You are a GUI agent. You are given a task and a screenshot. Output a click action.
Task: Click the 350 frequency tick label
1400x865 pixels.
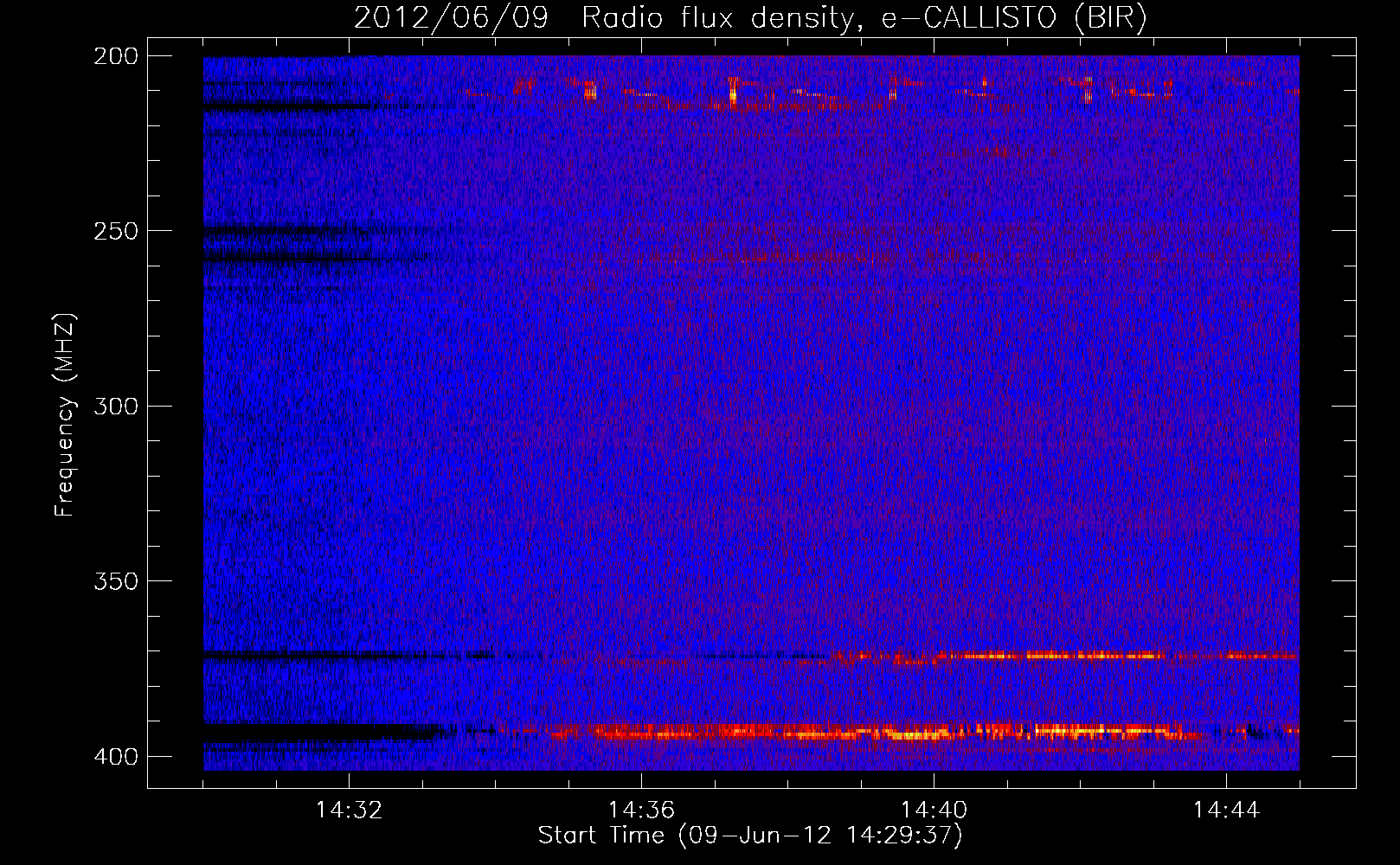pos(116,581)
